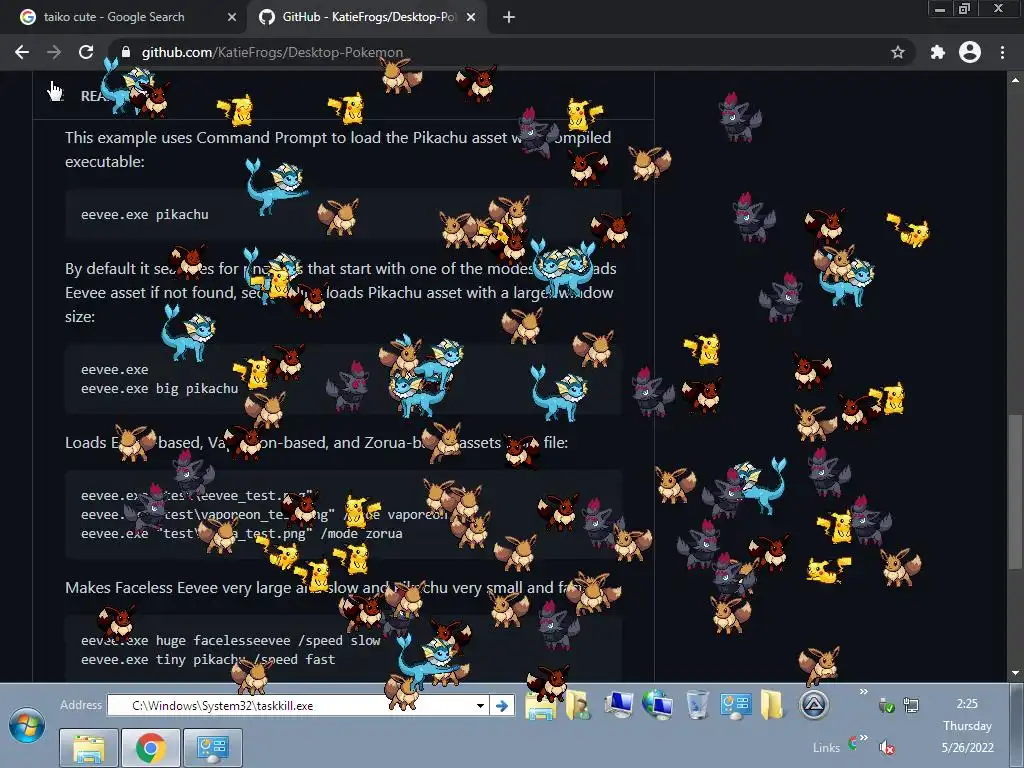Image resolution: width=1024 pixels, height=768 pixels.
Task: Click the "/mode zorua" code line
Action: (242, 534)
